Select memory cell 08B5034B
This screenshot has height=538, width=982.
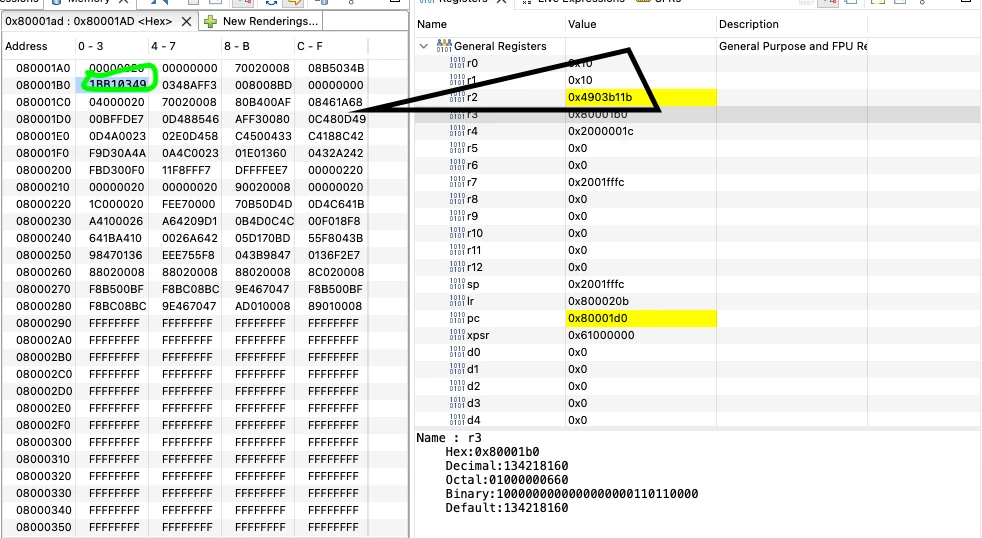click(336, 68)
